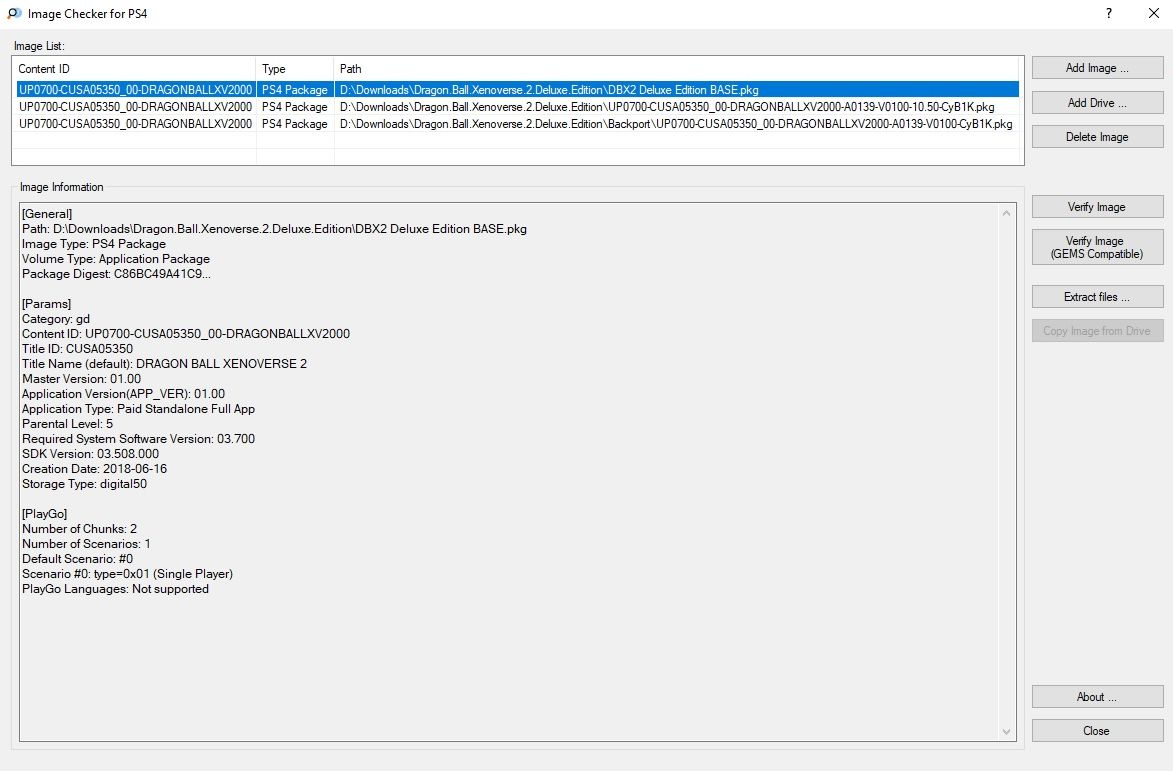Click the SDK Version: 03.508.000 line
Screen dimensions: 1173x771
click(x=91, y=454)
